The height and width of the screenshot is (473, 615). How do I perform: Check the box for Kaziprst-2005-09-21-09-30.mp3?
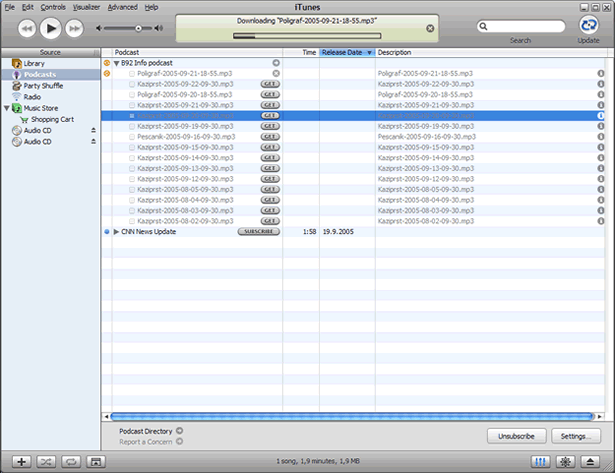(132, 105)
